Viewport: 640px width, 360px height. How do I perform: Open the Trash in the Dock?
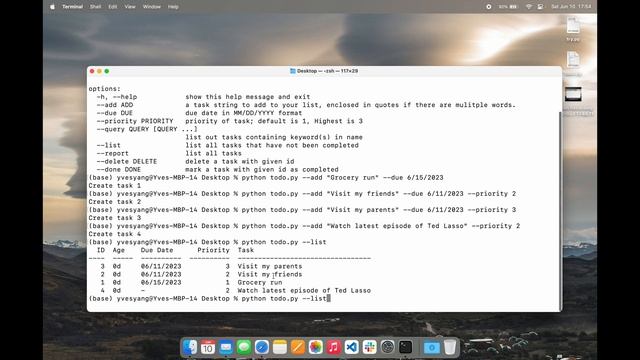[450, 347]
